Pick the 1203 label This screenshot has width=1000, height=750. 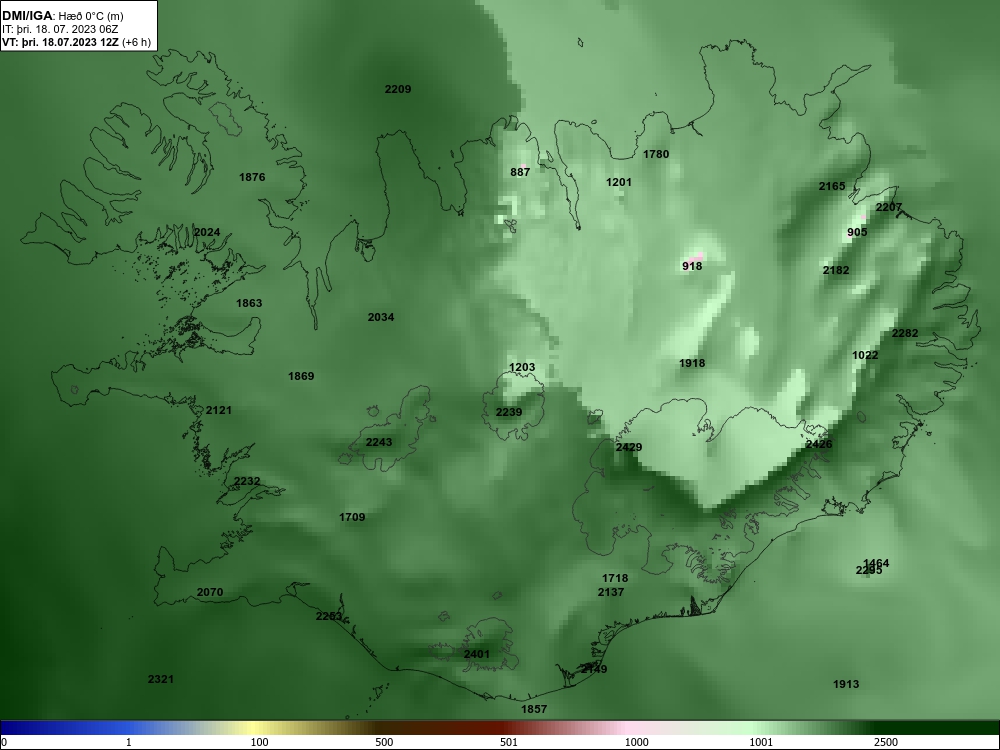(522, 367)
